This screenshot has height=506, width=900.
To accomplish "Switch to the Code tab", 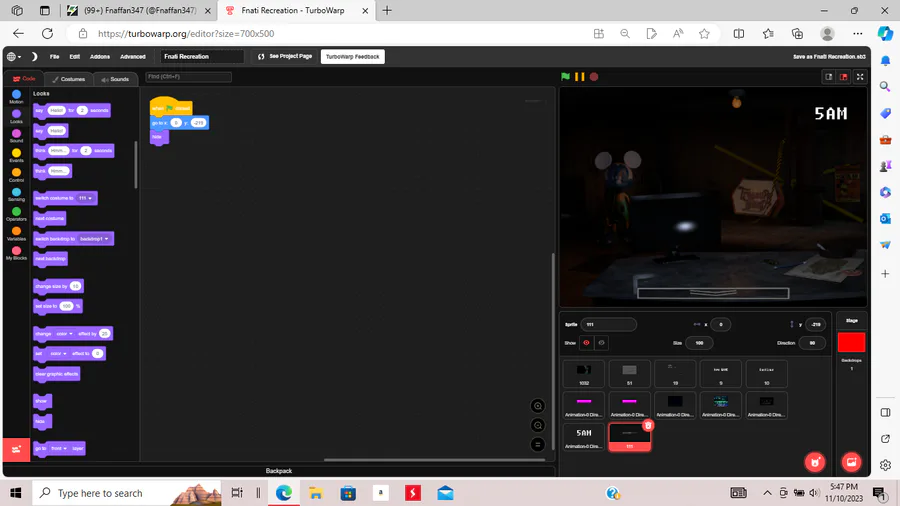I will click(x=24, y=79).
